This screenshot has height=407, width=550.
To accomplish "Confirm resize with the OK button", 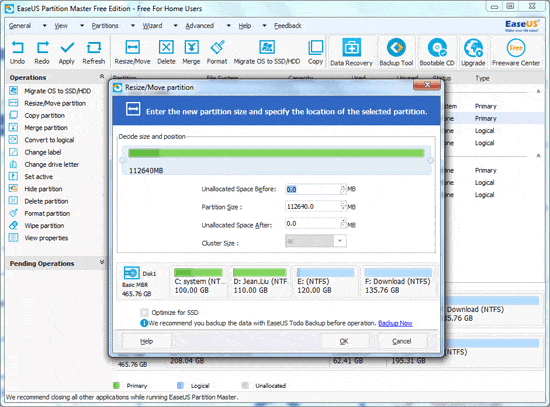I will [x=344, y=341].
